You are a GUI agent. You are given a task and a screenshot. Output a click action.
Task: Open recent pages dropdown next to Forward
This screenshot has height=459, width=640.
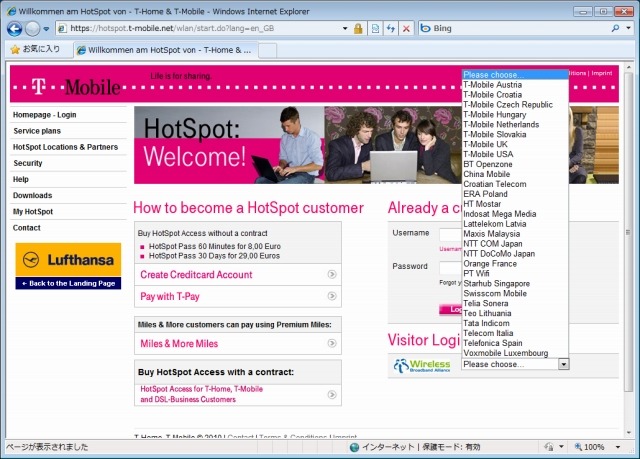pos(46,29)
